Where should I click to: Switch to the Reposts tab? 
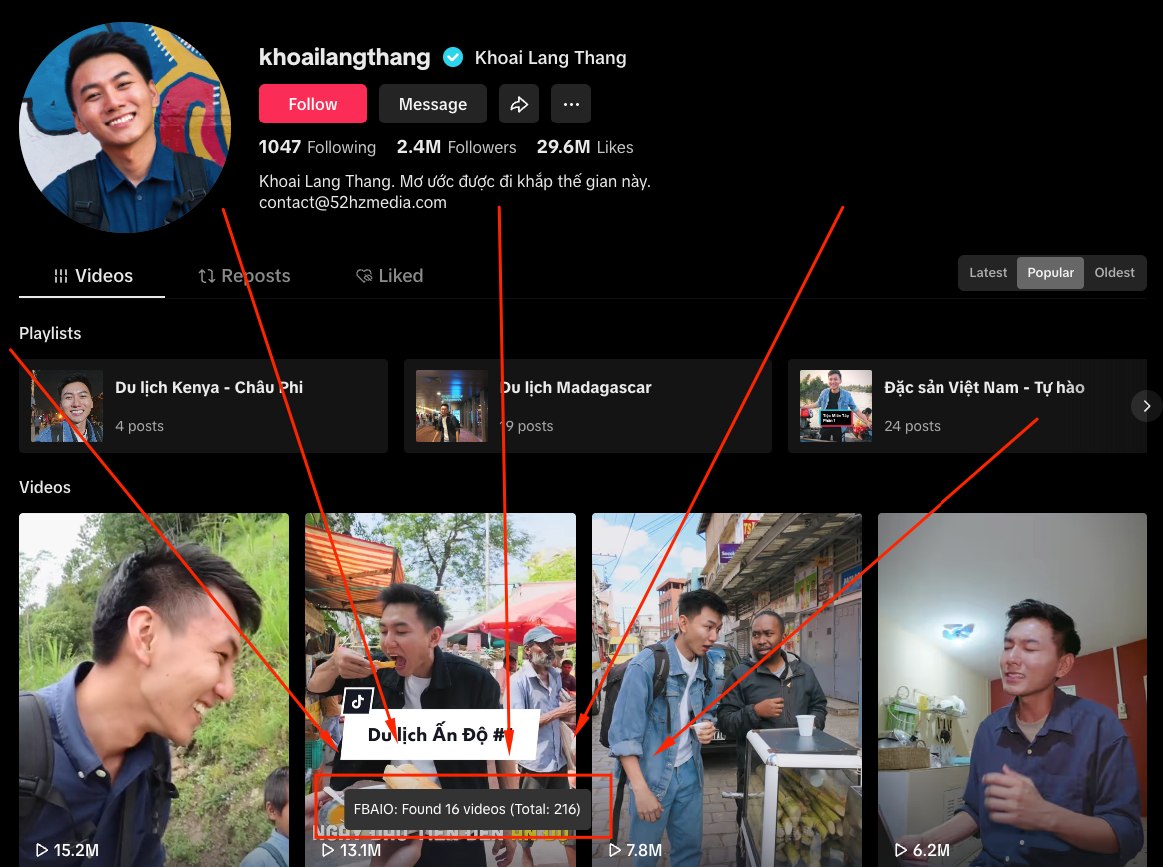click(244, 276)
